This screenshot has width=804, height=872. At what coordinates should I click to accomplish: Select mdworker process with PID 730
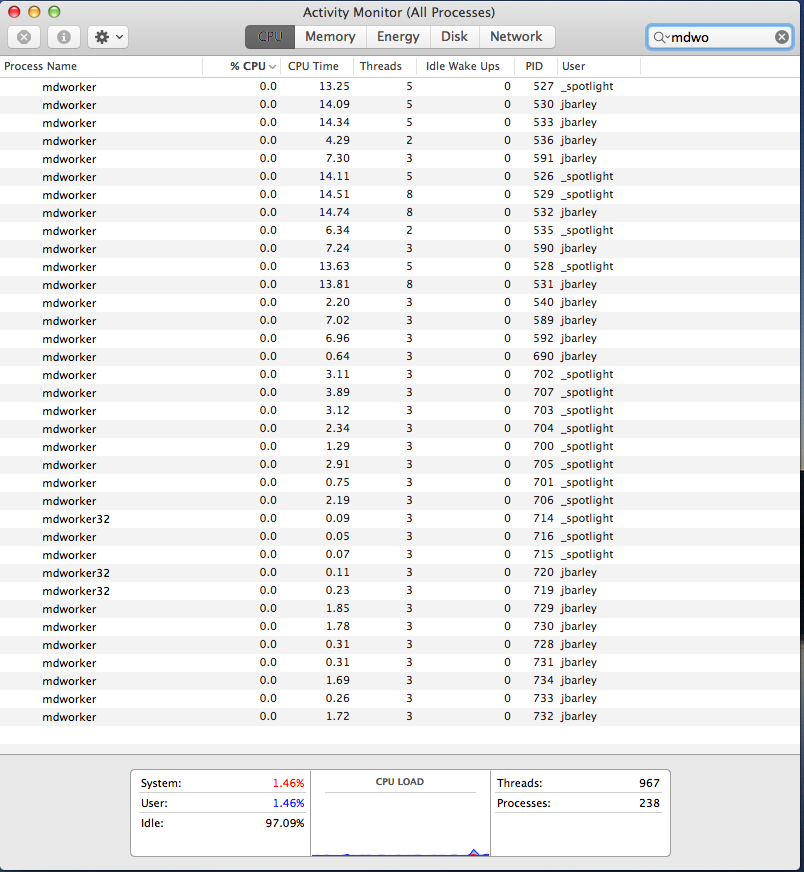400,626
